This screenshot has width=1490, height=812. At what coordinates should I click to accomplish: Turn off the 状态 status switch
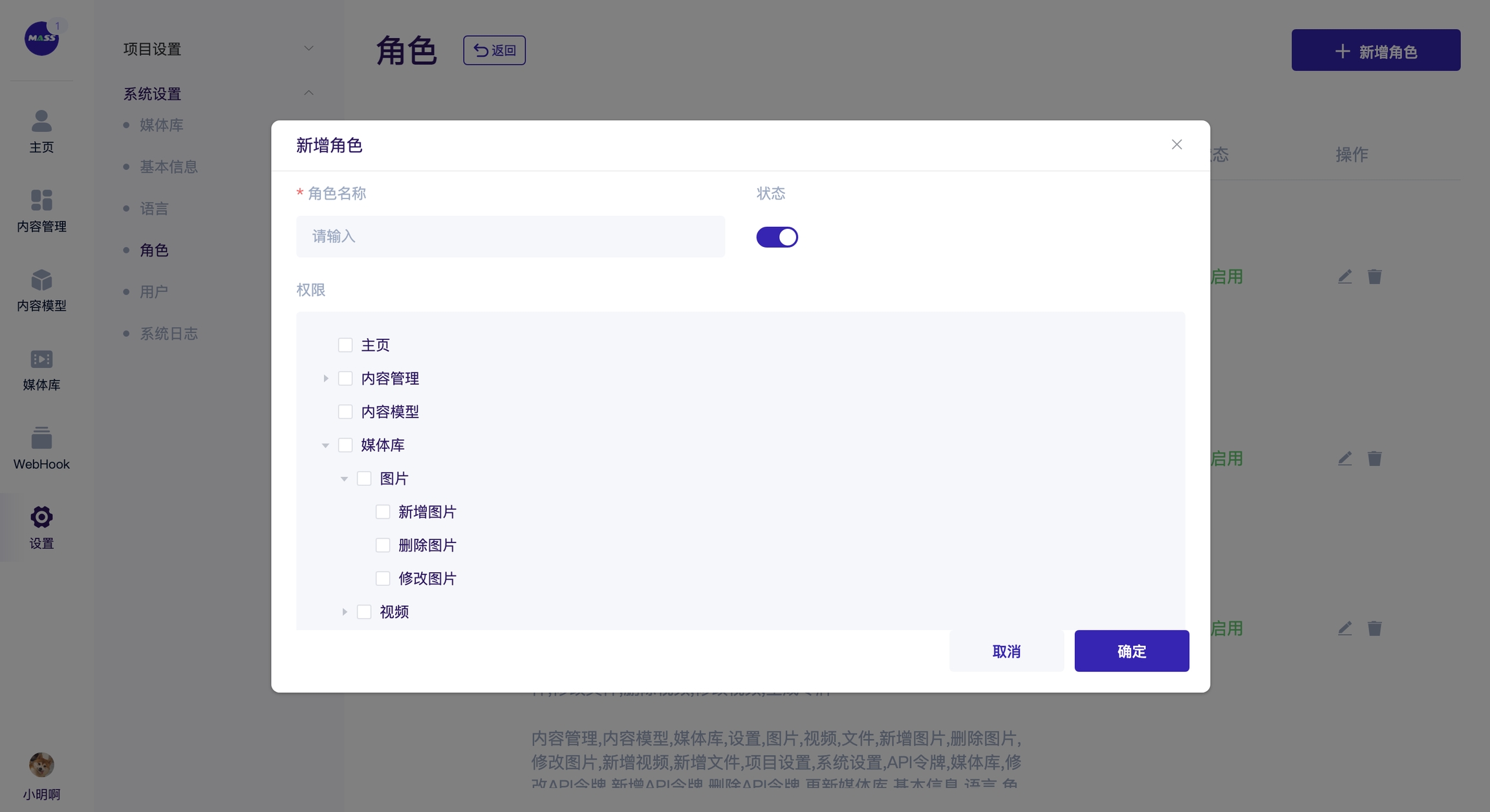(x=777, y=237)
